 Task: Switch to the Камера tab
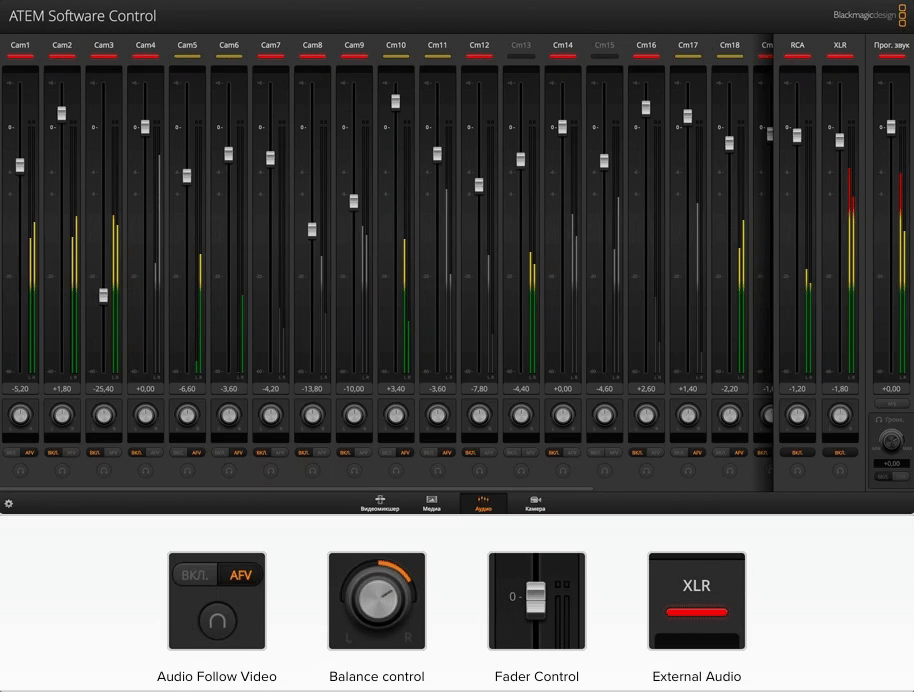535,503
